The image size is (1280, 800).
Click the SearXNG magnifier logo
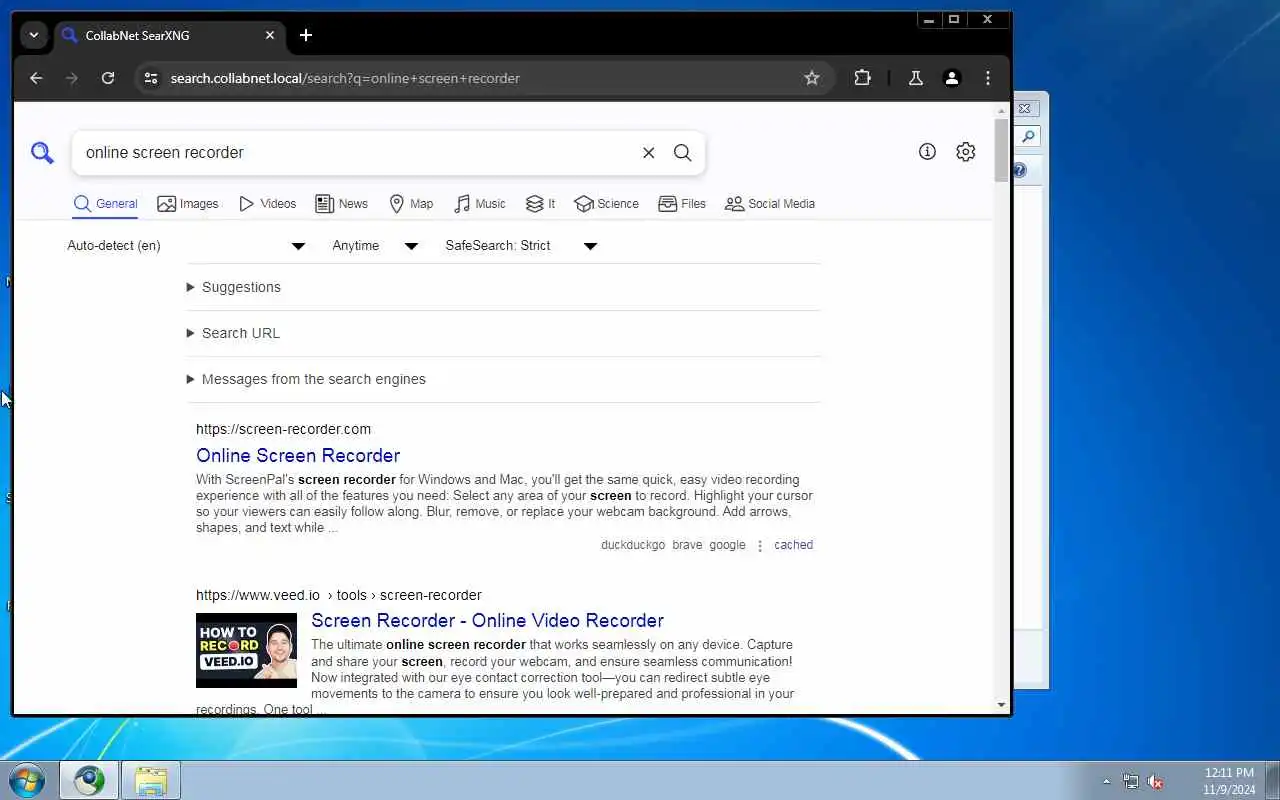(42, 153)
